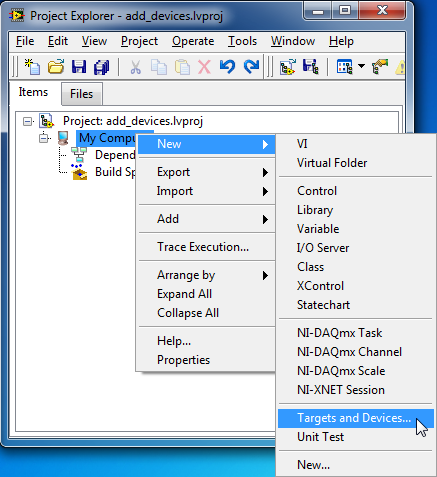Open the Tools menu

[242, 41]
